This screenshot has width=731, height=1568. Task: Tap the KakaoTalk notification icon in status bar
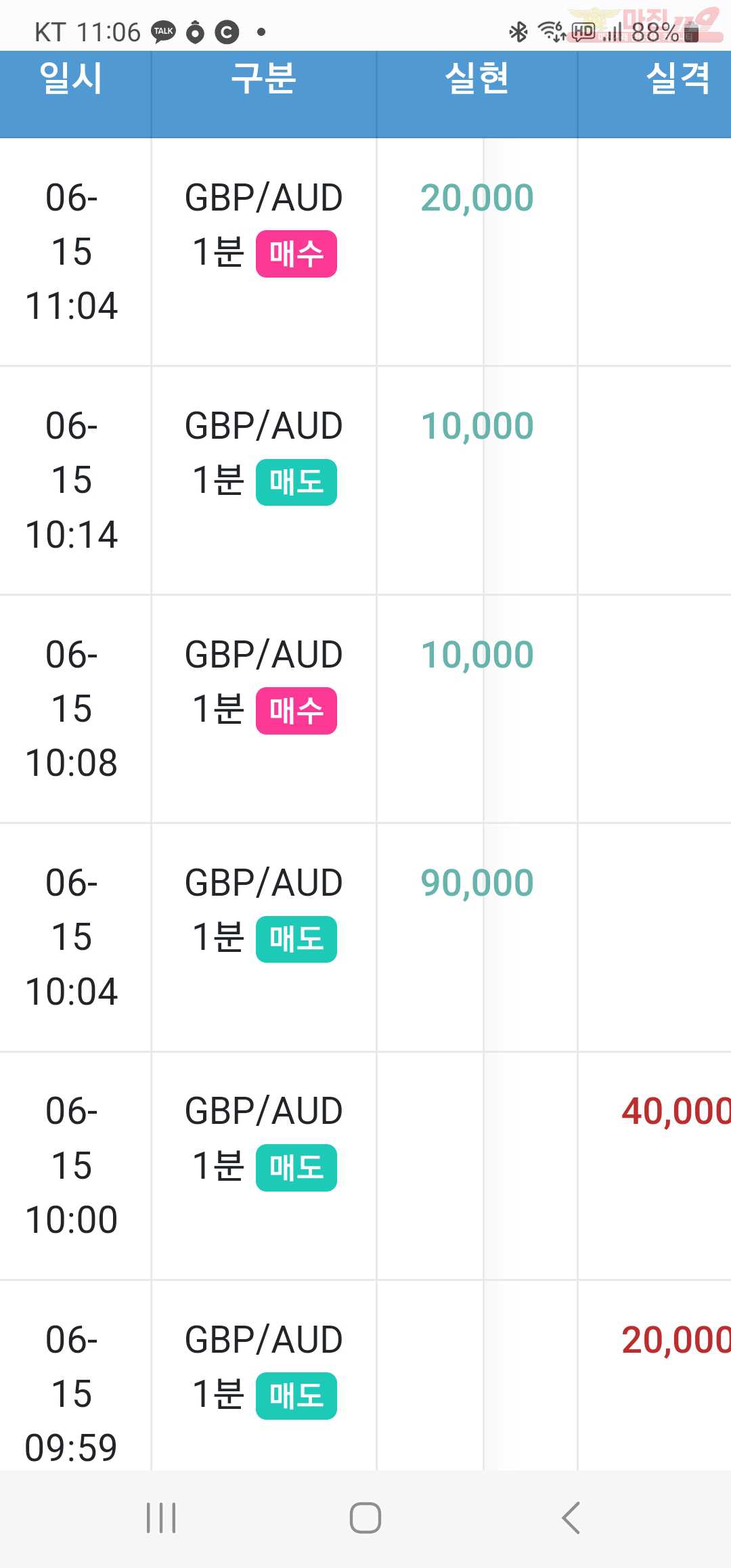point(163,32)
